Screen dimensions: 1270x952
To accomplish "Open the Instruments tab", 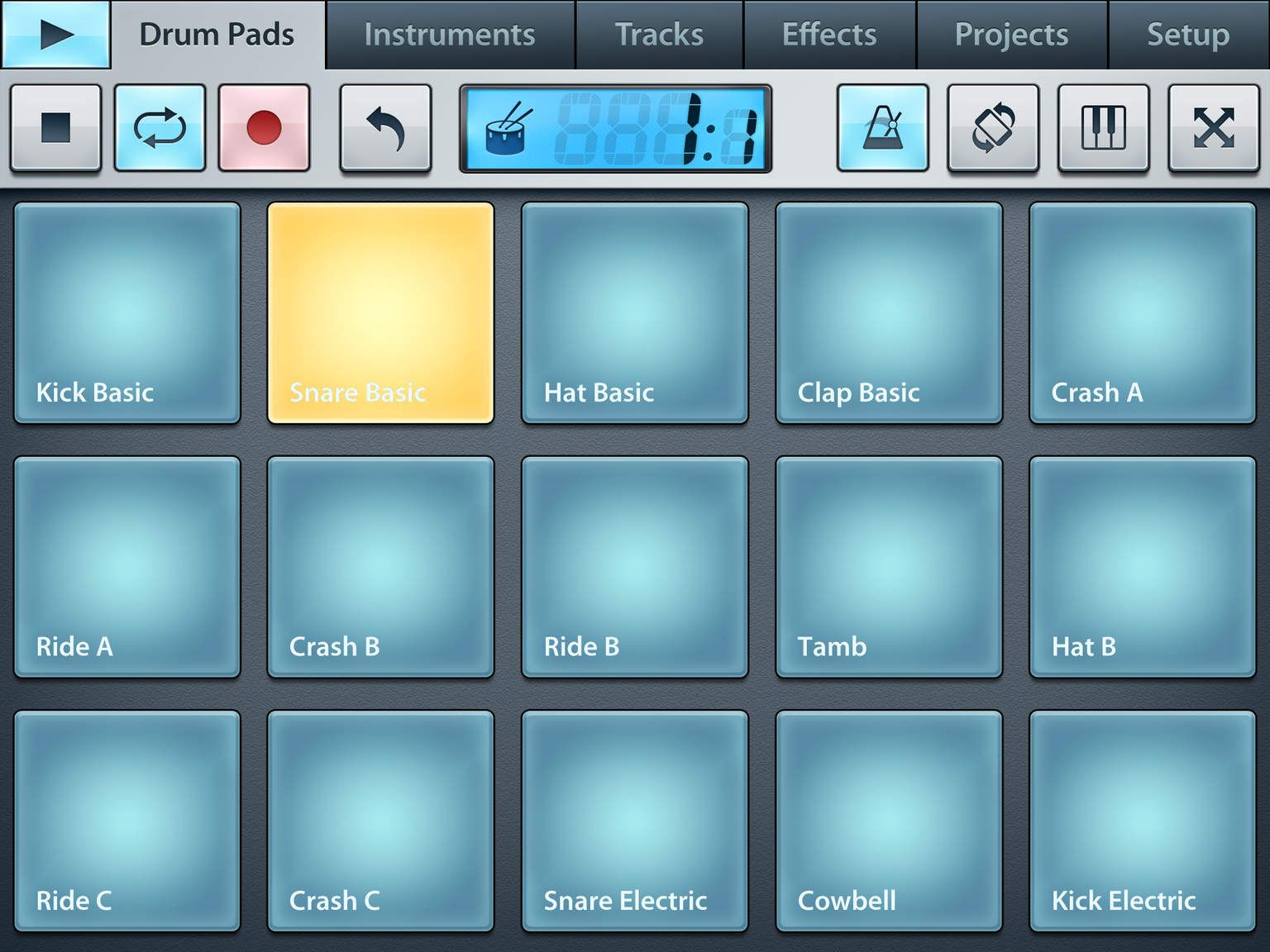I will coord(450,35).
